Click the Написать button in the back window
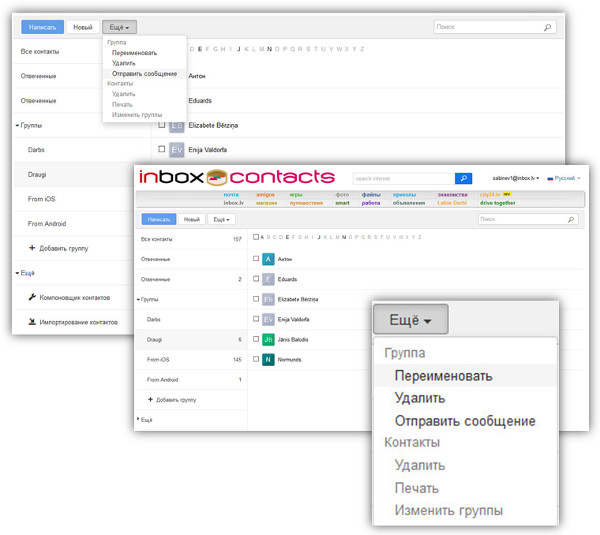Screen dimensions: 600x535 pos(42,27)
